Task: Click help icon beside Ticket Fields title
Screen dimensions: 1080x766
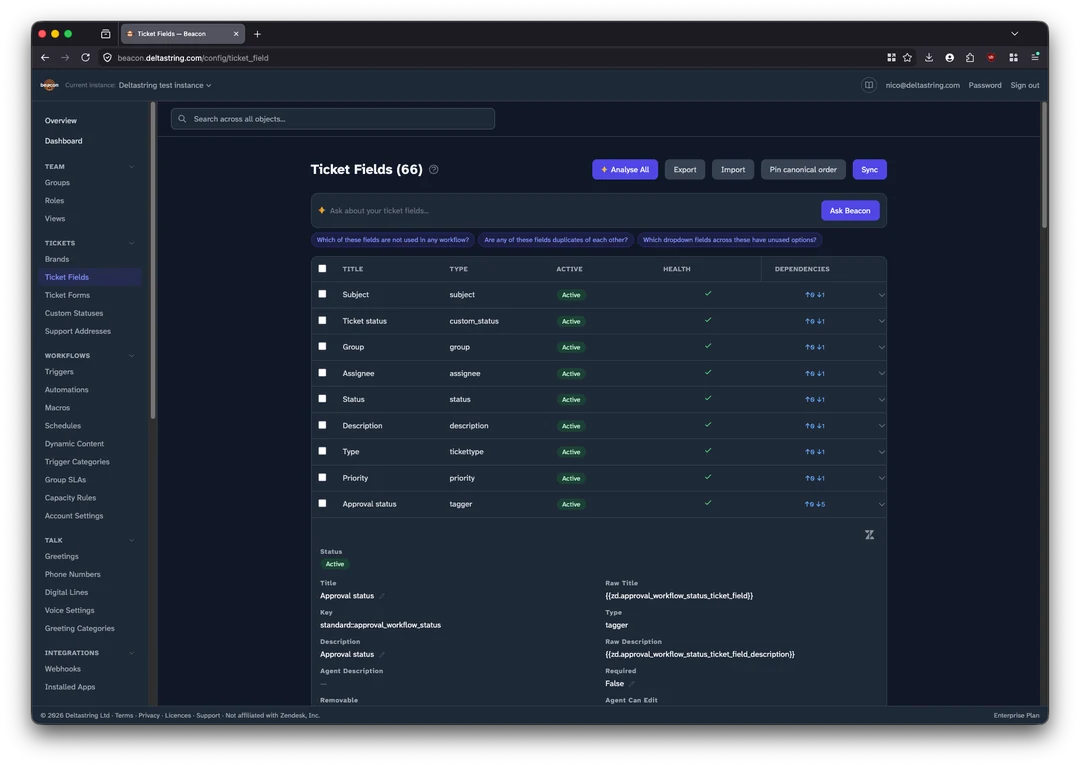Action: [x=434, y=169]
